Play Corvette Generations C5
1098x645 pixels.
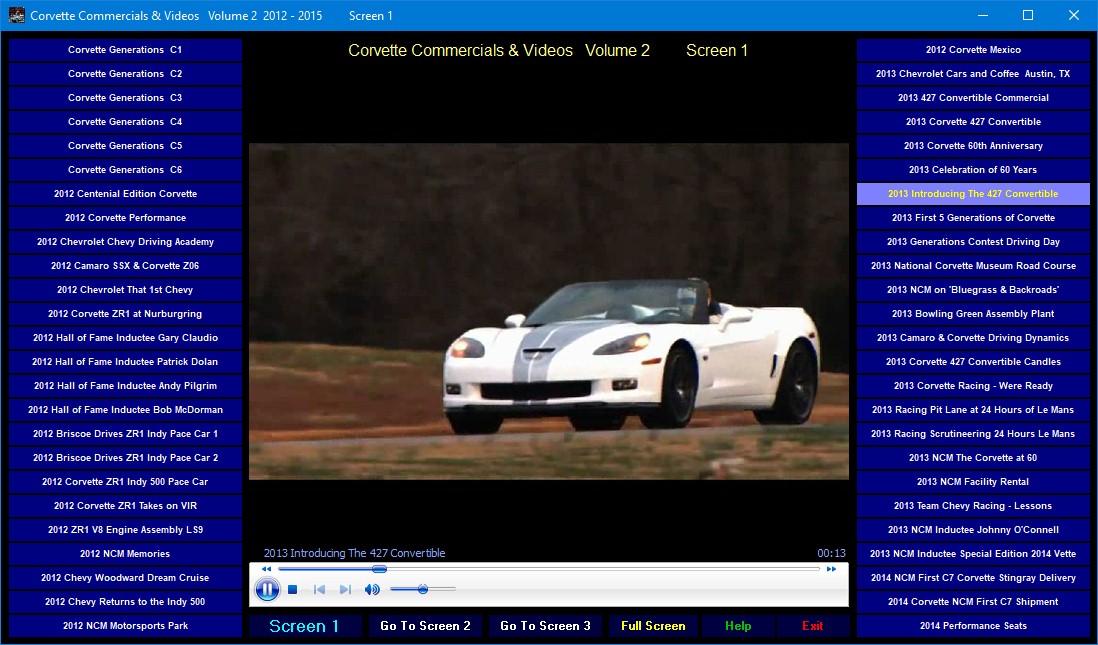(x=125, y=146)
